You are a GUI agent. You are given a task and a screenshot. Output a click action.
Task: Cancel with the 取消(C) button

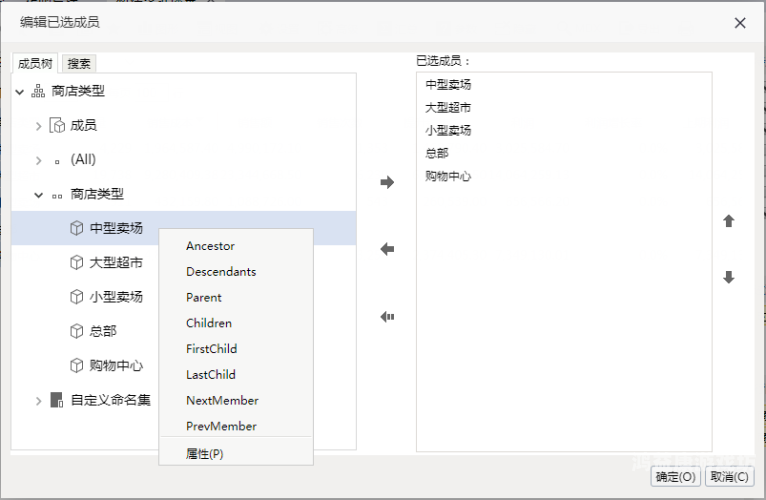pos(729,477)
